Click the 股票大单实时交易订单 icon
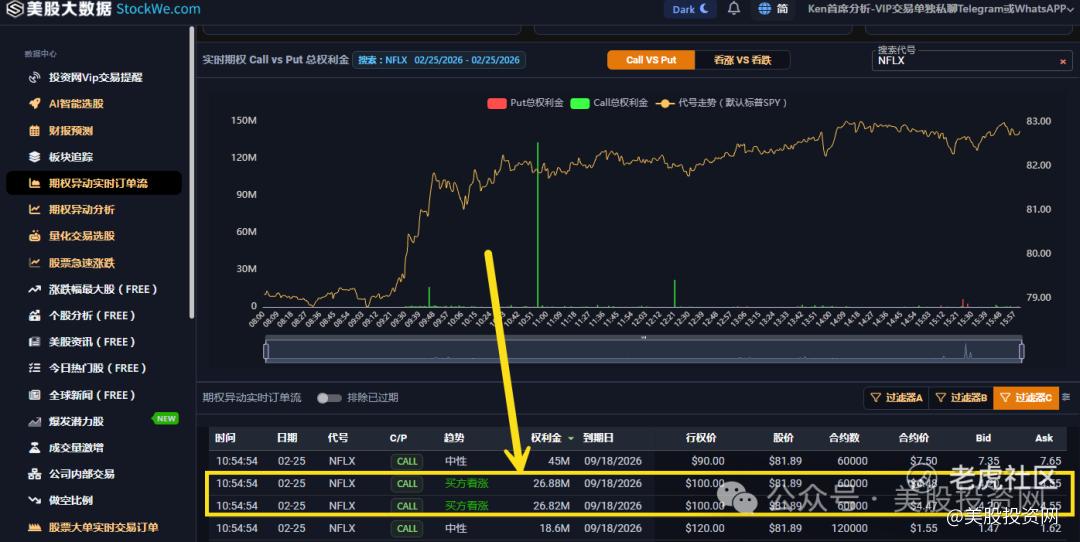1080x542 pixels. [x=34, y=528]
